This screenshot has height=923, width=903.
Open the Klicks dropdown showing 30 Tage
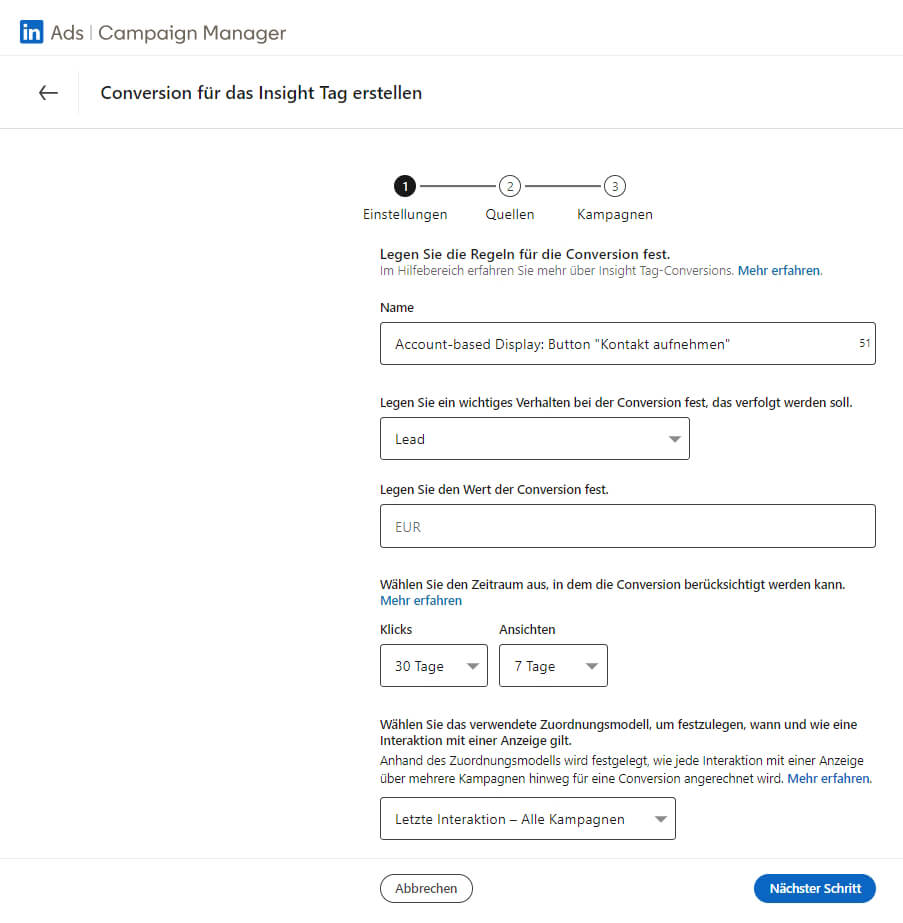[x=433, y=665]
